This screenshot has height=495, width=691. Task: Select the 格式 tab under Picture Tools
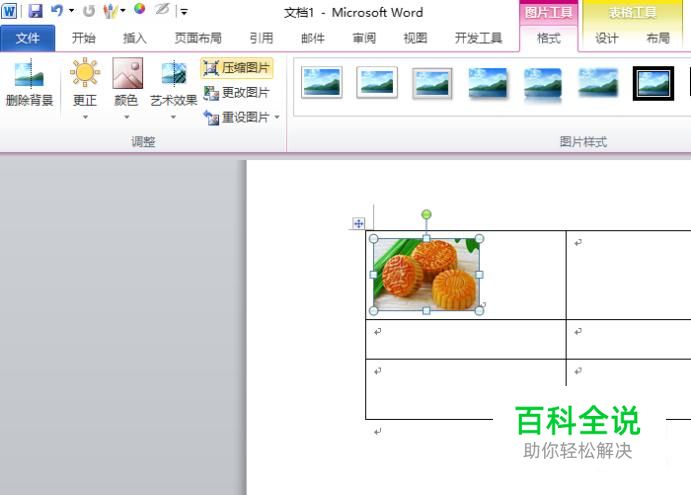tap(549, 38)
